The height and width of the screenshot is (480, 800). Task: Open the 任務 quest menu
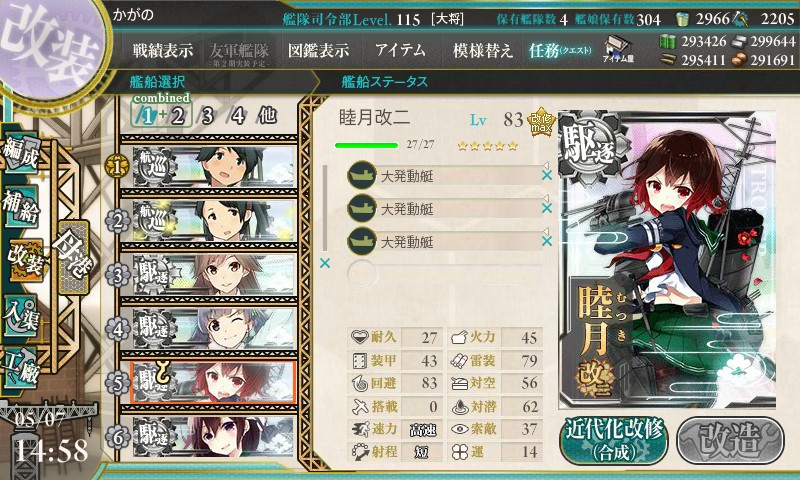coord(559,50)
